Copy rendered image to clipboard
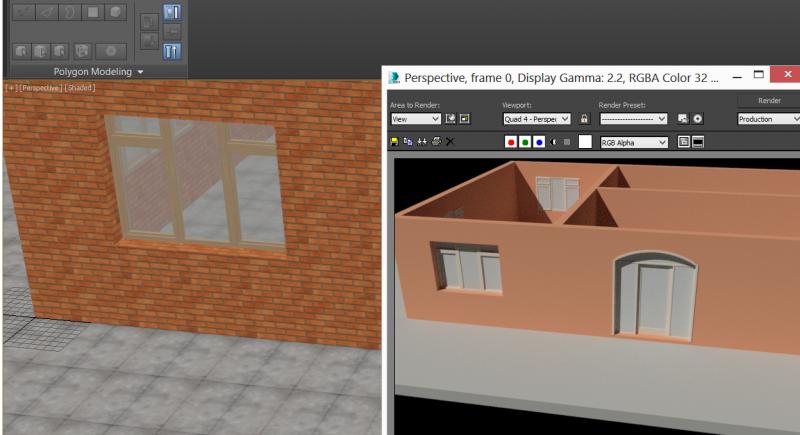Image resolution: width=800 pixels, height=435 pixels. pos(408,142)
